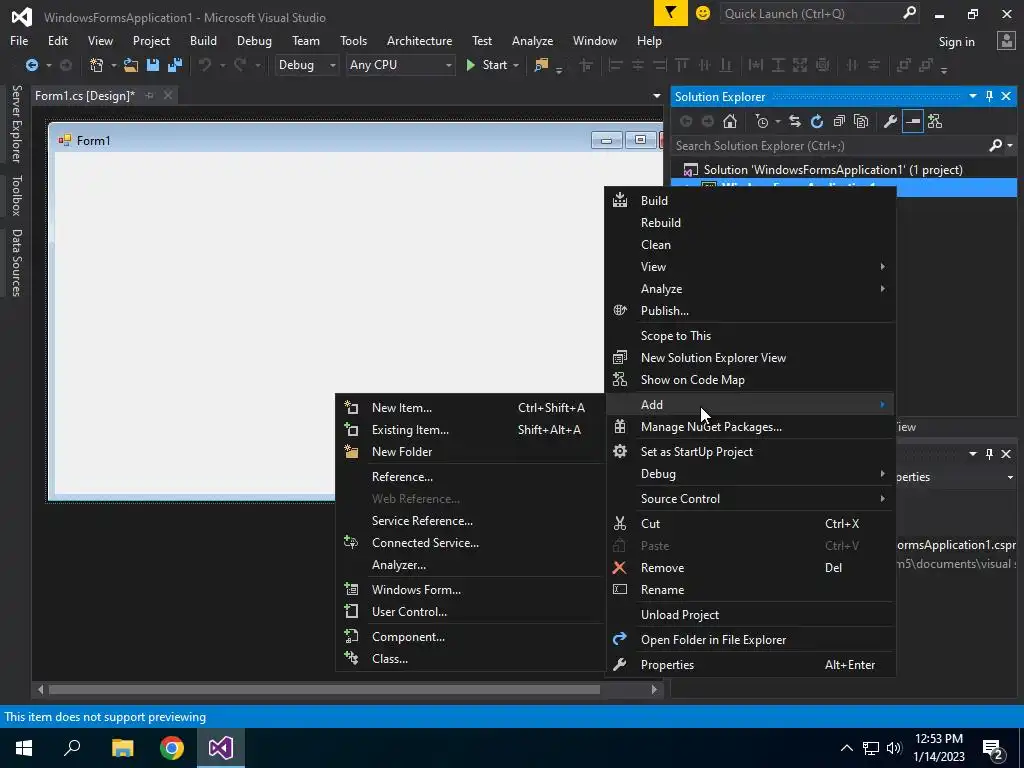
Task: Expand the Source Control submenu
Action: (750, 498)
